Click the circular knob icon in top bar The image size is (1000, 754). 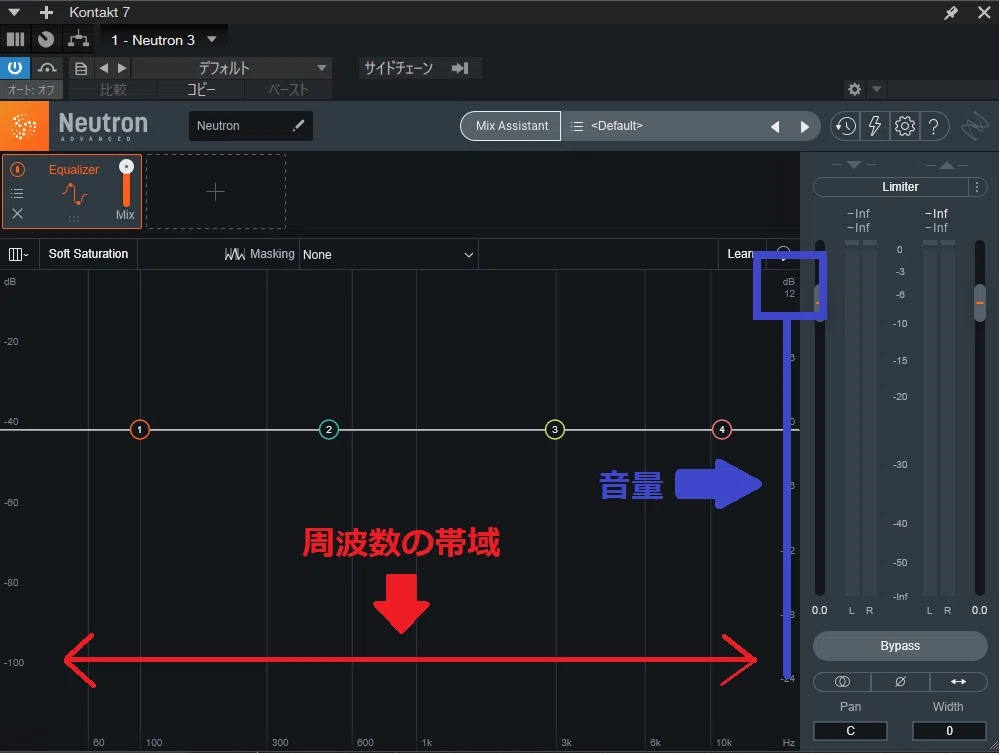[46, 40]
